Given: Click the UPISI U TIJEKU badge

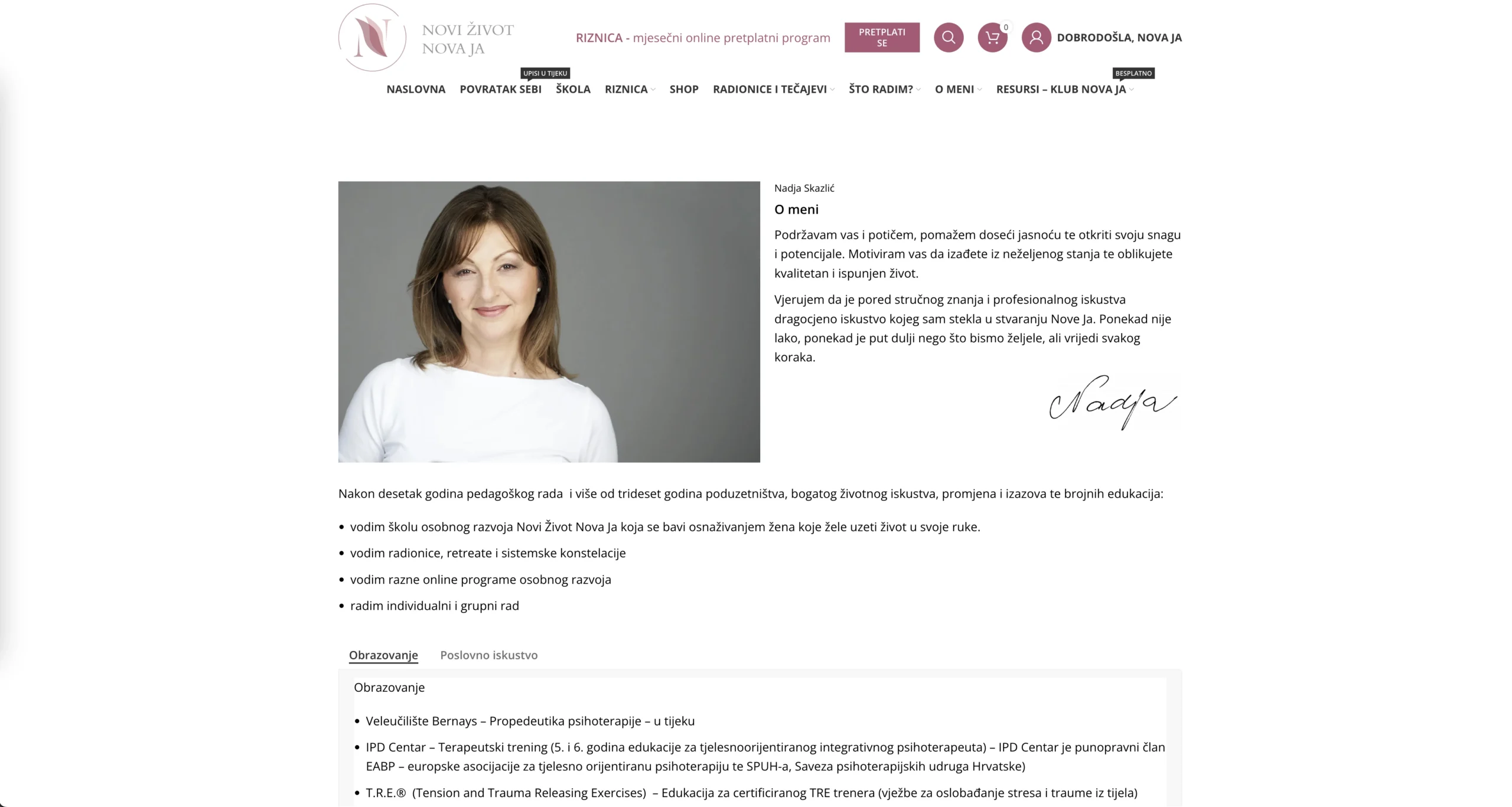Looking at the screenshot, I should pyautogui.click(x=545, y=73).
